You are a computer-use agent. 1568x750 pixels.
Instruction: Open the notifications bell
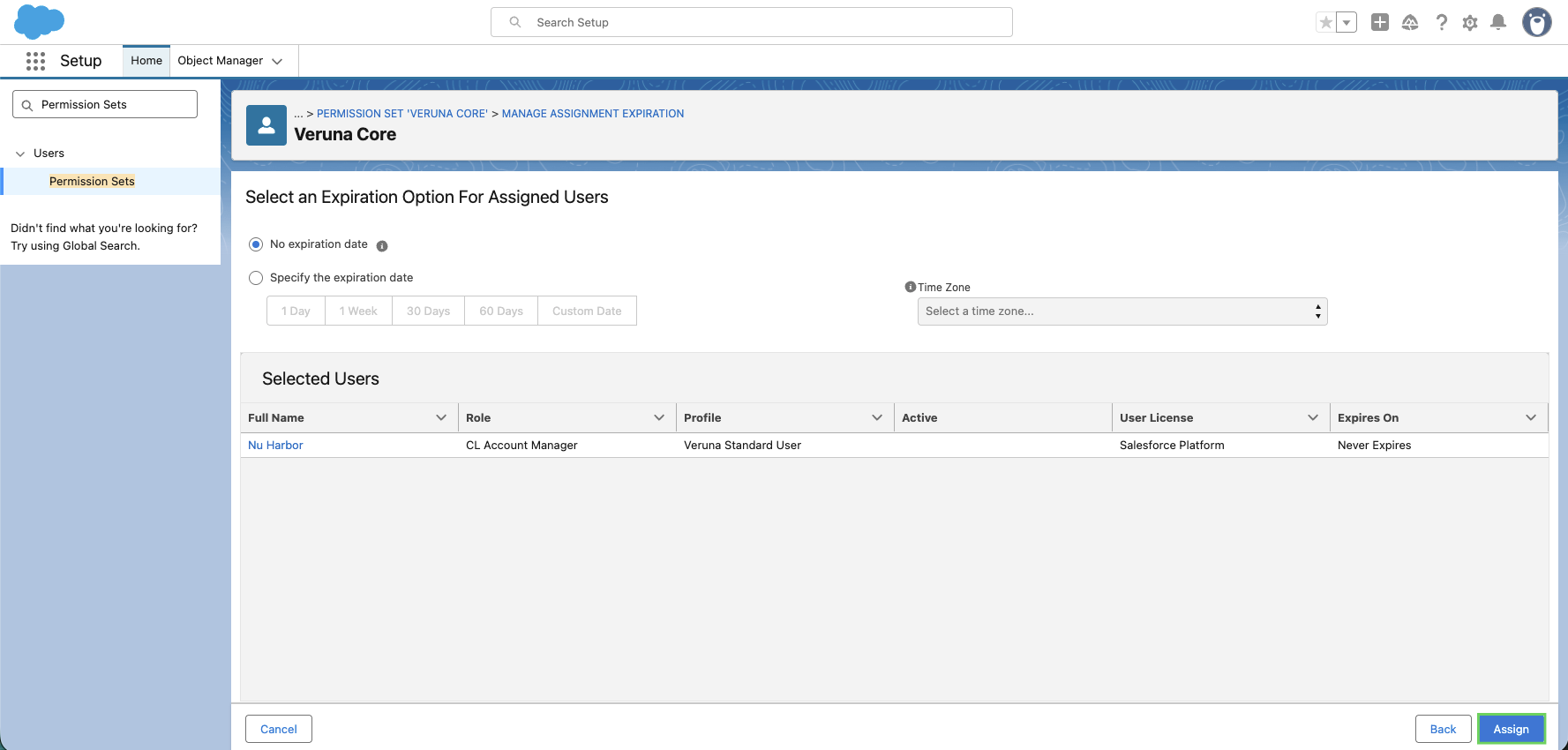[1498, 23]
